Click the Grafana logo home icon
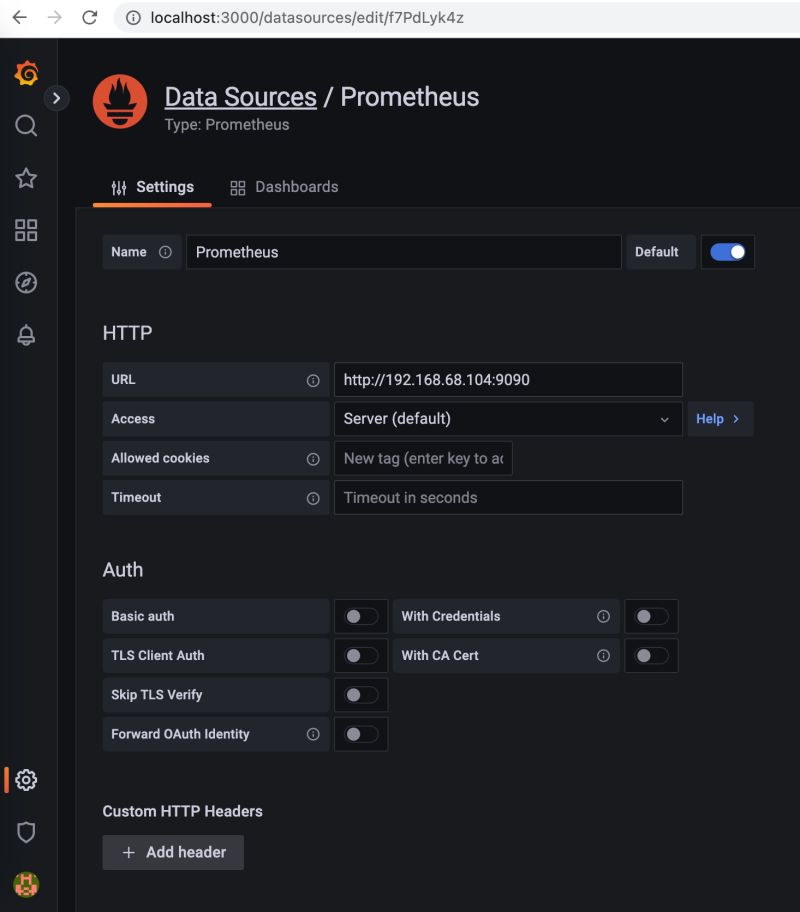Screen dimensions: 800x912 (x=27, y=73)
